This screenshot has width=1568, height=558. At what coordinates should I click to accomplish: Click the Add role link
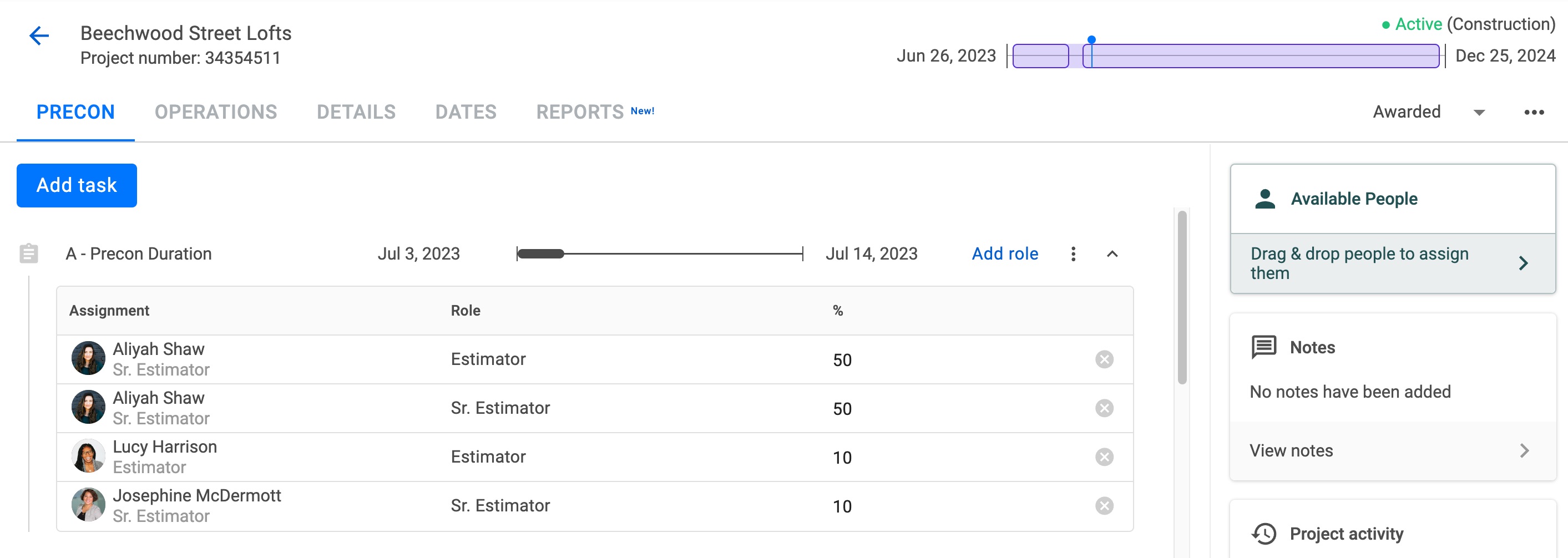[1004, 253]
